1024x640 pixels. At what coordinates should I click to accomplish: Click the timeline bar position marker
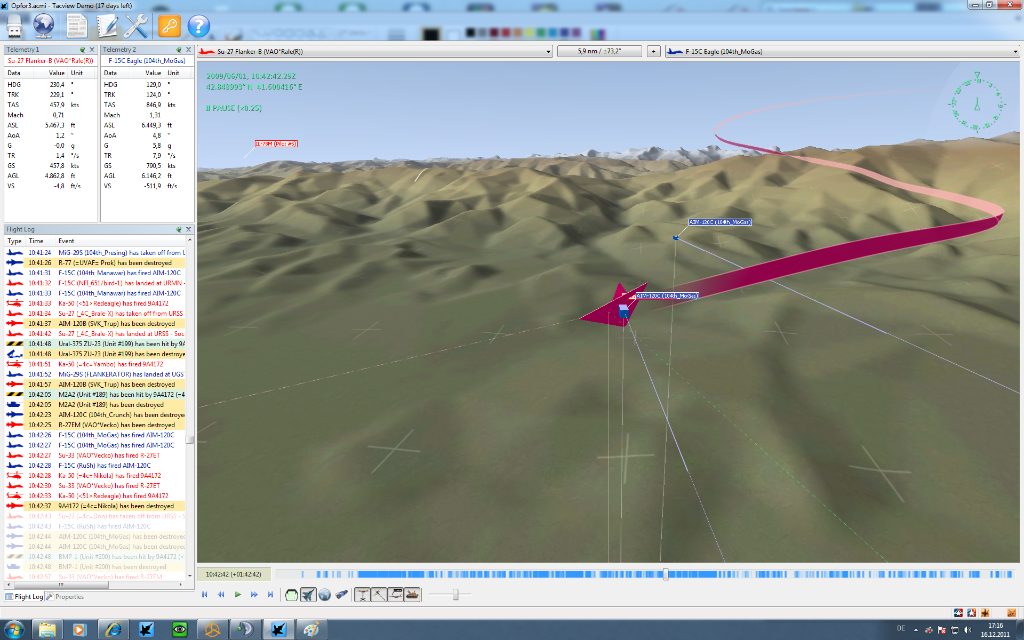click(666, 574)
